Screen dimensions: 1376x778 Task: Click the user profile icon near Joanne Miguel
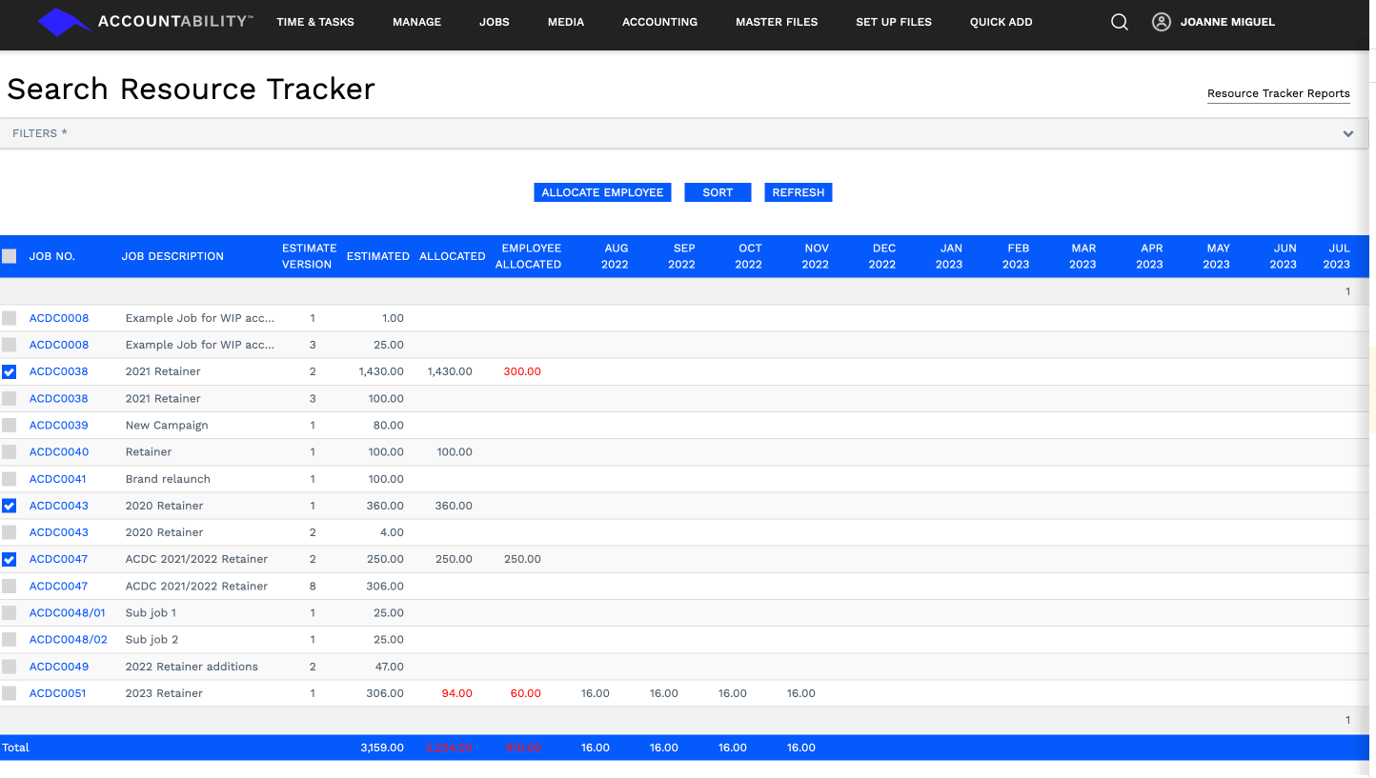point(1160,21)
